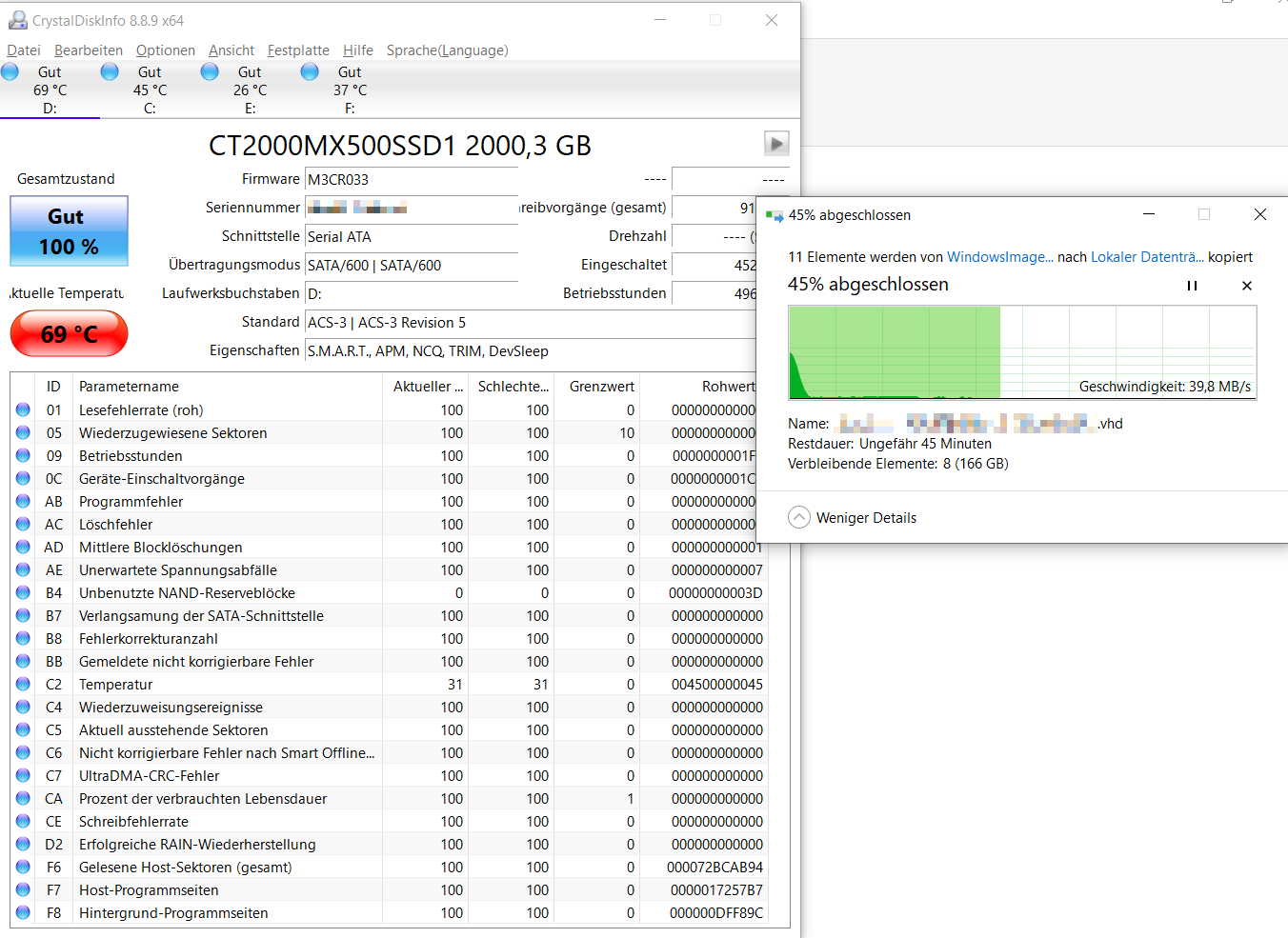Click the red 69 °C temperature button
The height and width of the screenshot is (938, 1288).
point(69,334)
